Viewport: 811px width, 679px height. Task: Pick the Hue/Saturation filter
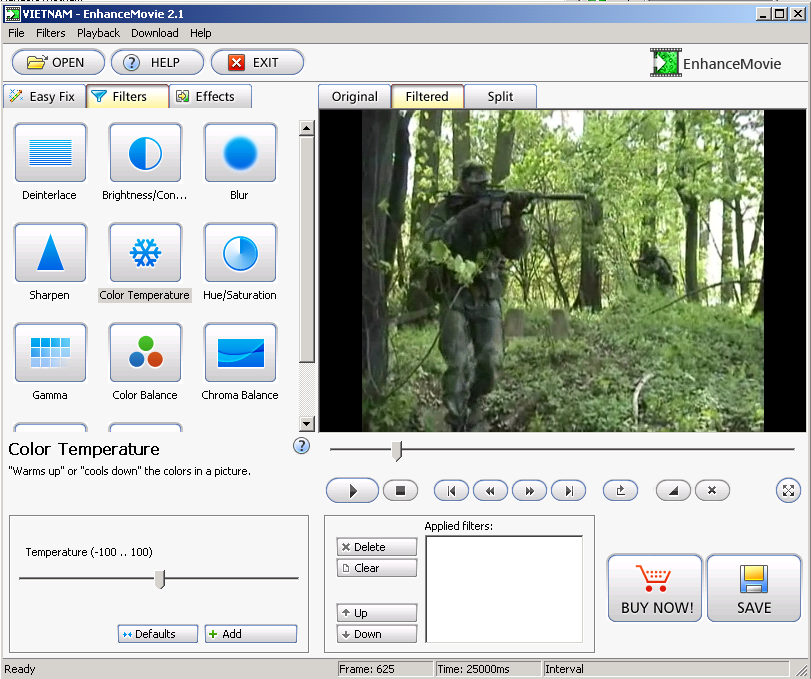point(240,253)
